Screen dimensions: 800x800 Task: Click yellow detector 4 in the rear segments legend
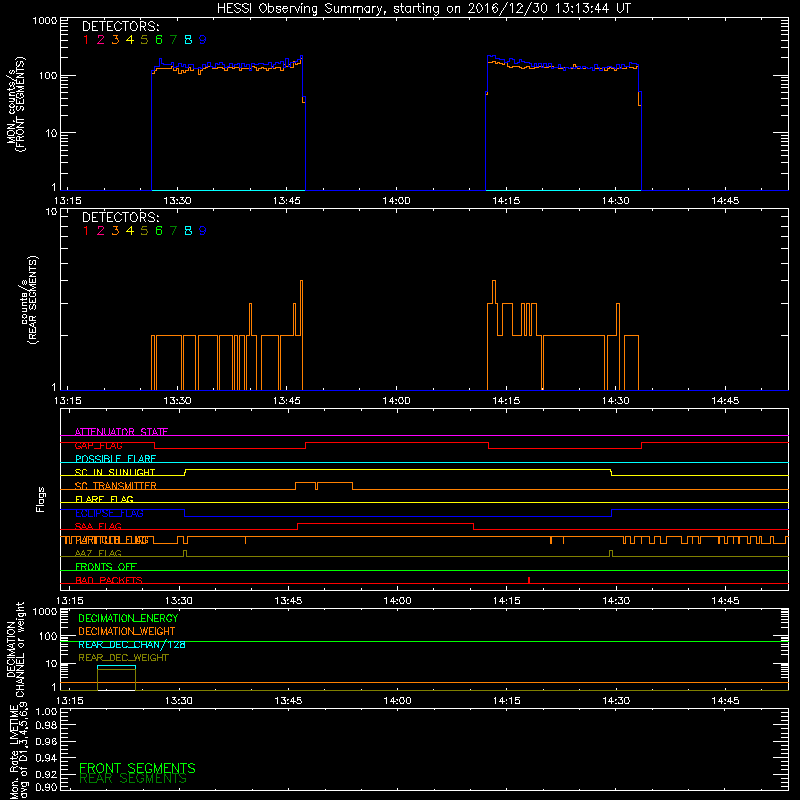point(130,231)
